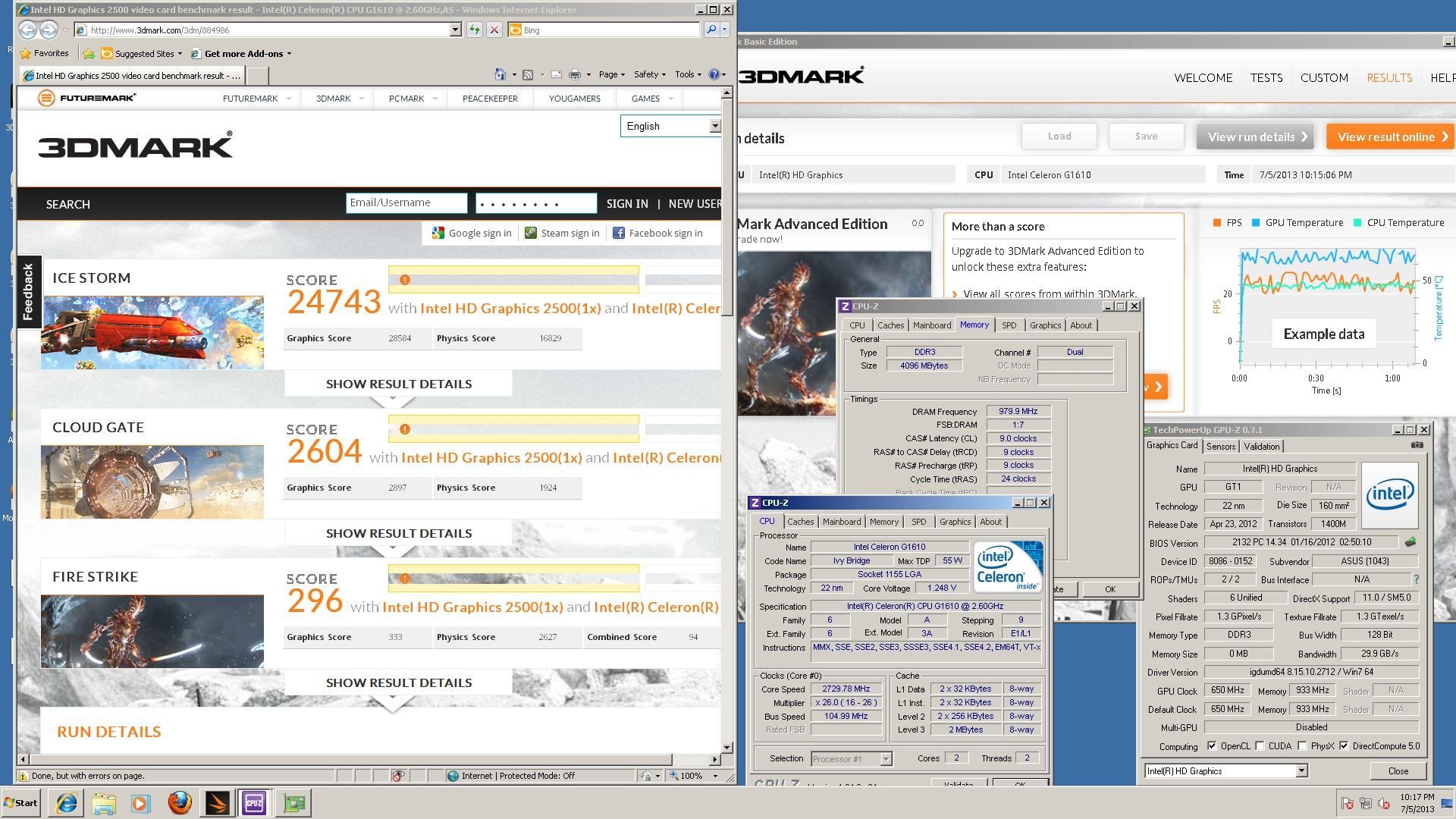Viewport: 1456px width, 819px height.
Task: Click the error warning icon in IE status bar
Action: pos(24,776)
